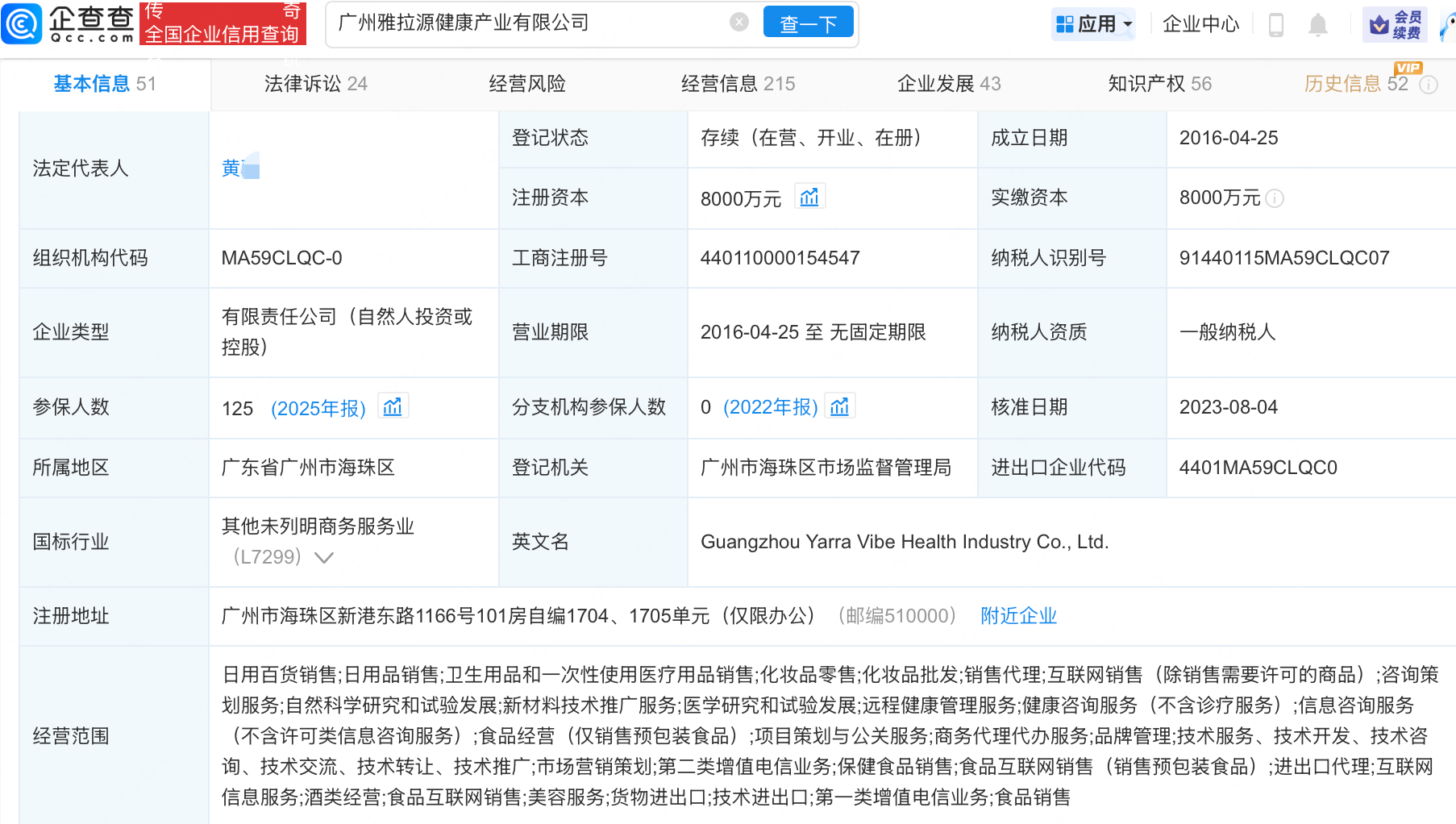Image resolution: width=1456 pixels, height=824 pixels.
Task: Click the registered address text
Action: [x=518, y=616]
